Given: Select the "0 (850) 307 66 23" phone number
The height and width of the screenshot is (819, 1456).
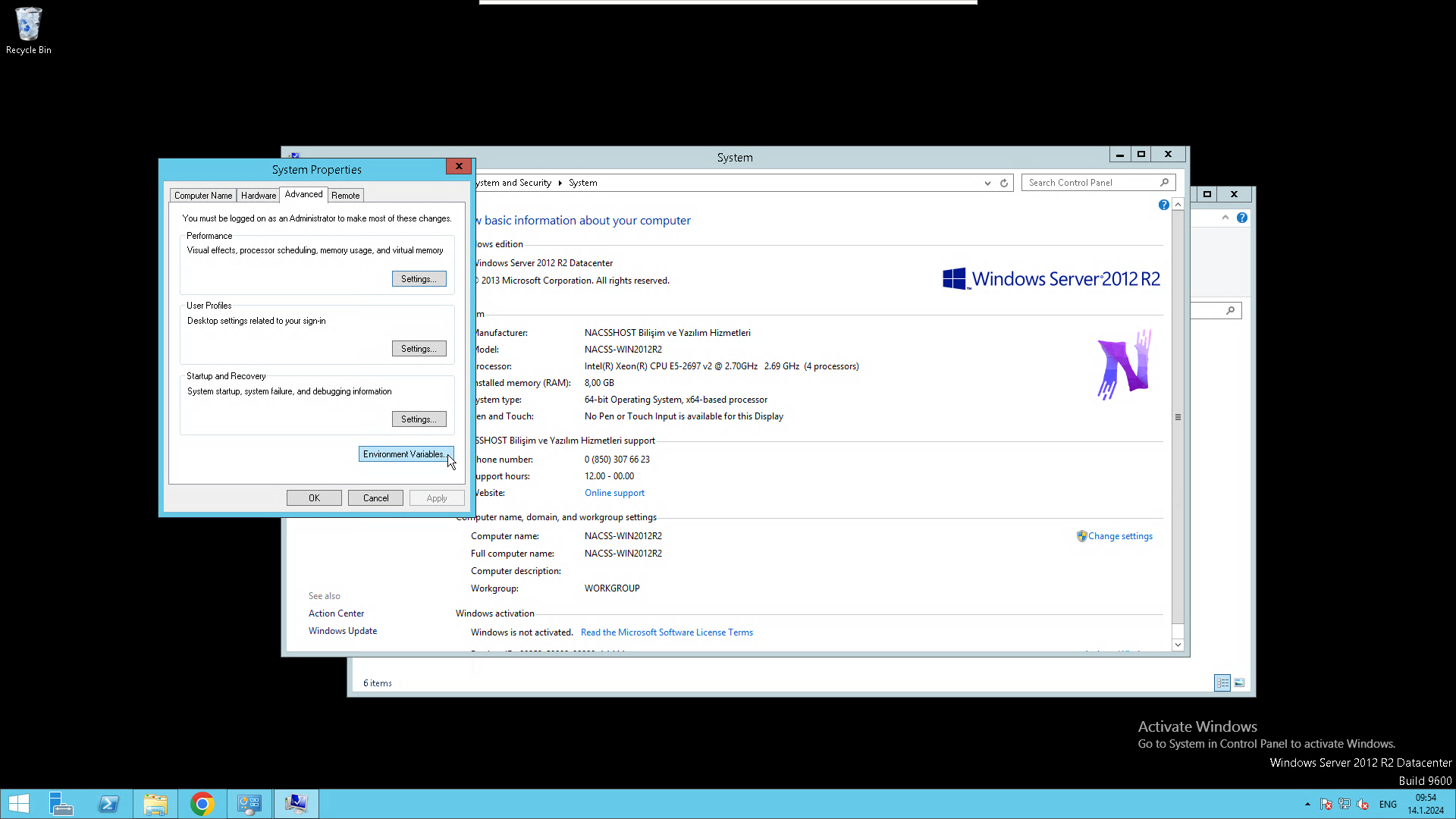Looking at the screenshot, I should (x=617, y=460).
